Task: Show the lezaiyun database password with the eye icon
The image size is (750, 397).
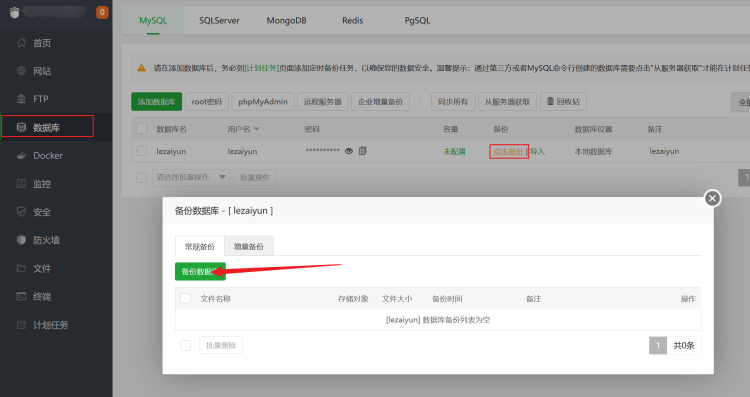Action: tap(349, 151)
